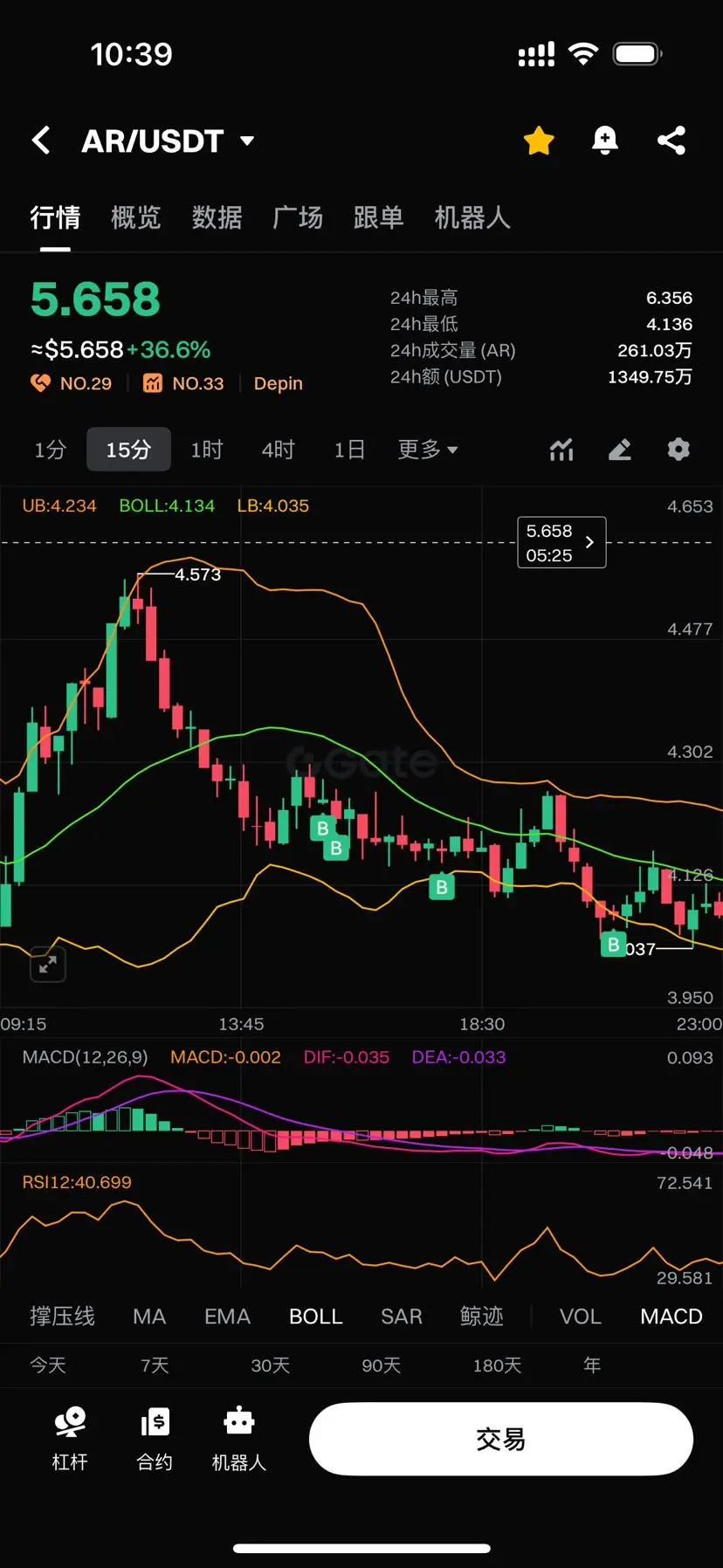Image resolution: width=723 pixels, height=1568 pixels.
Task: Switch to the 数据 tab
Action: click(x=217, y=217)
